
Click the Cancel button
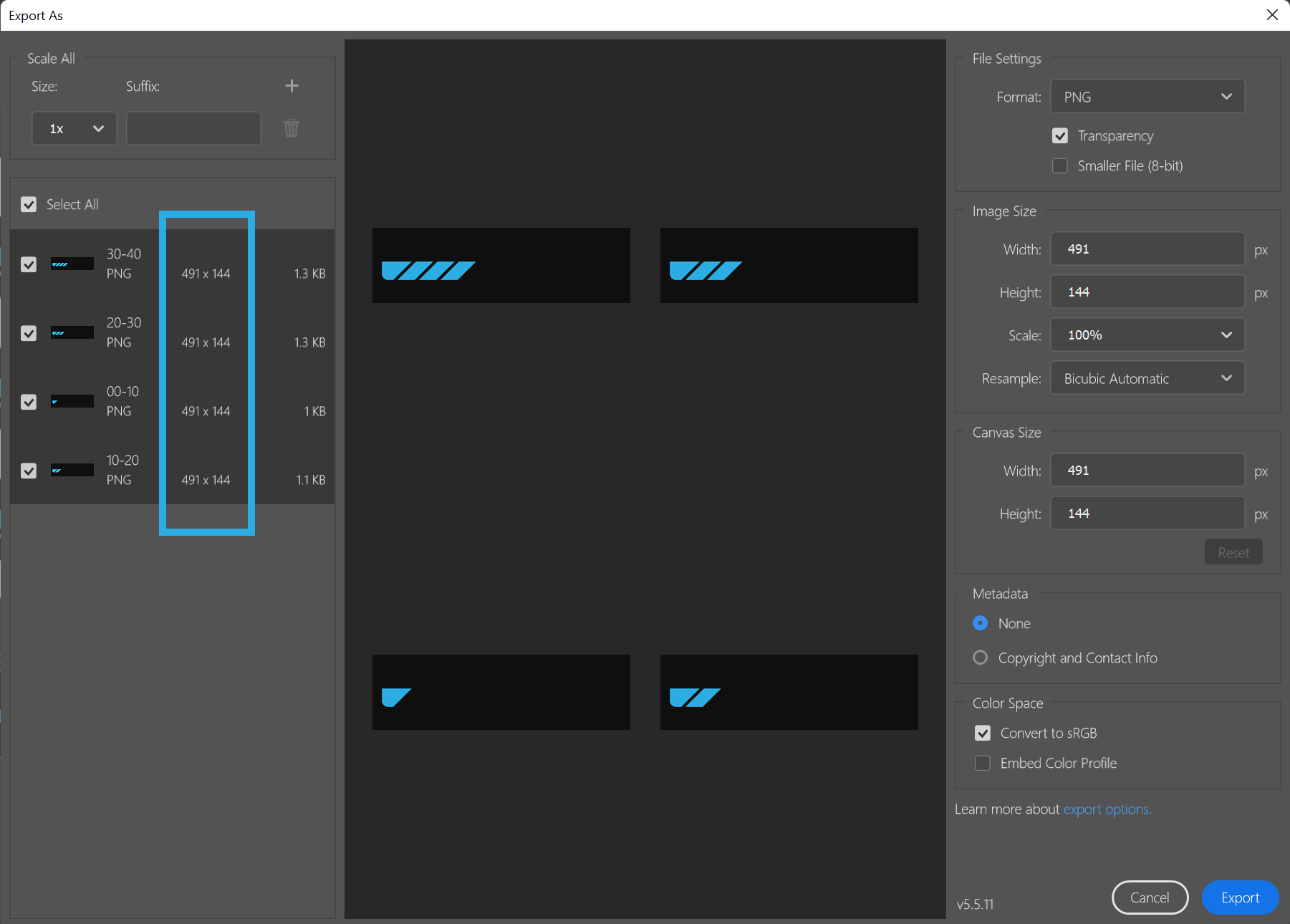coord(1150,897)
